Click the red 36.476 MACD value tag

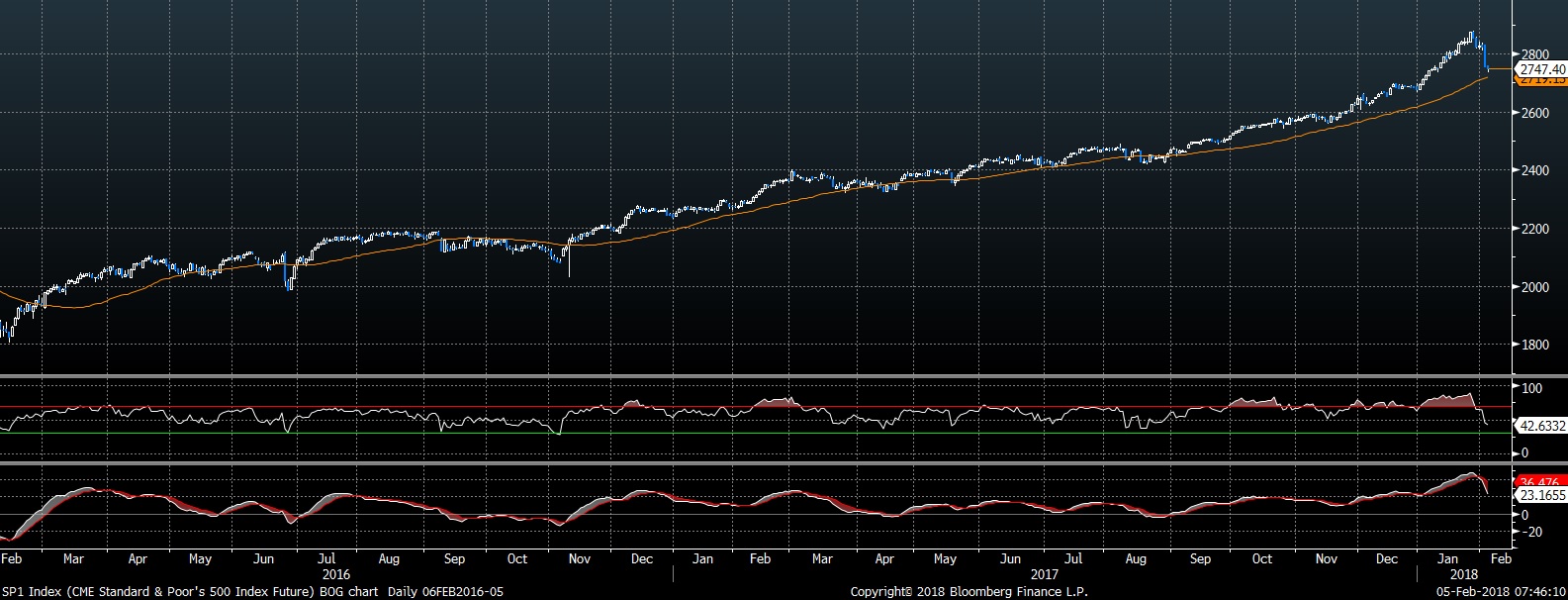[x=1541, y=482]
